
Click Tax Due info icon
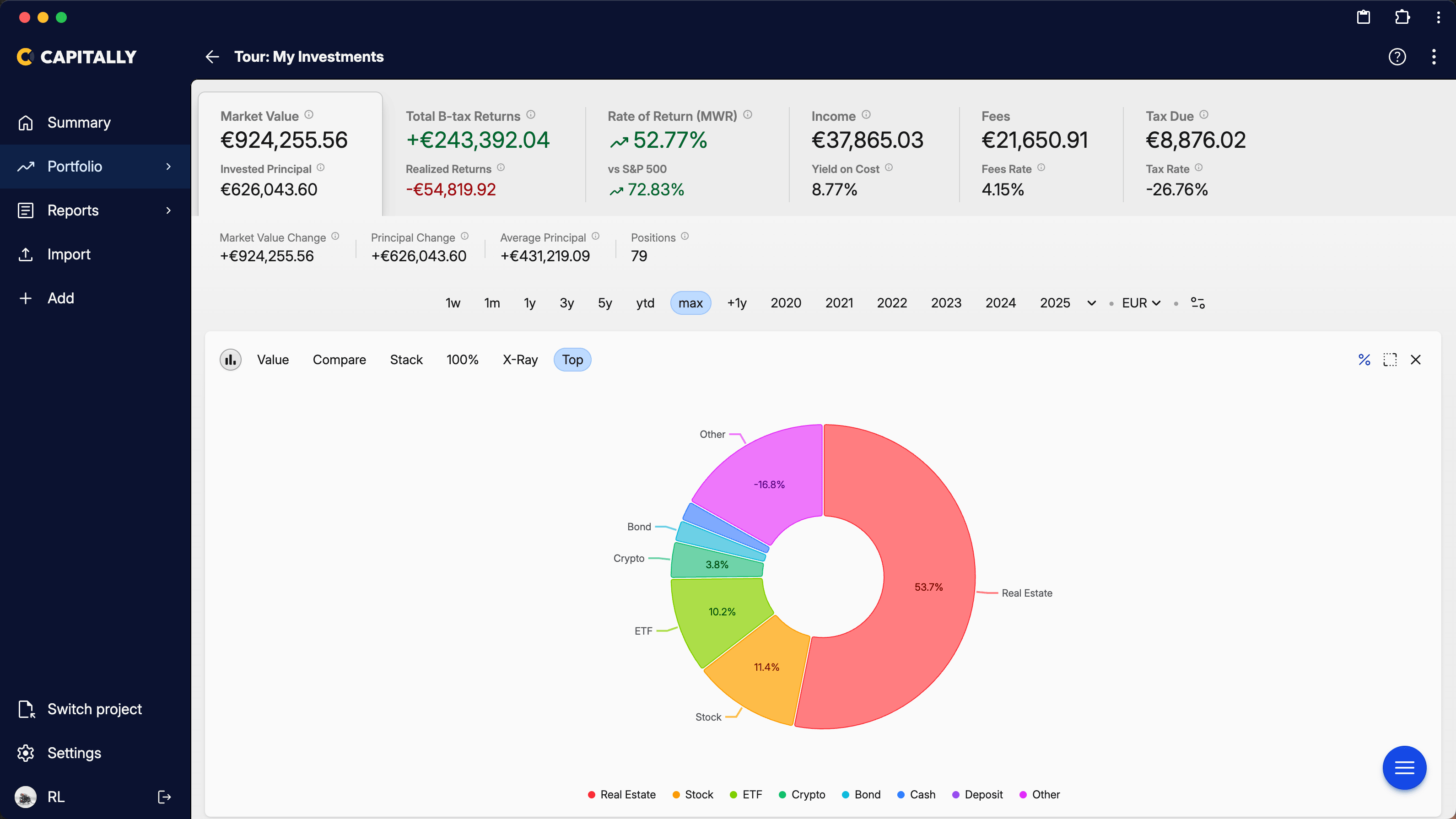tap(1204, 115)
